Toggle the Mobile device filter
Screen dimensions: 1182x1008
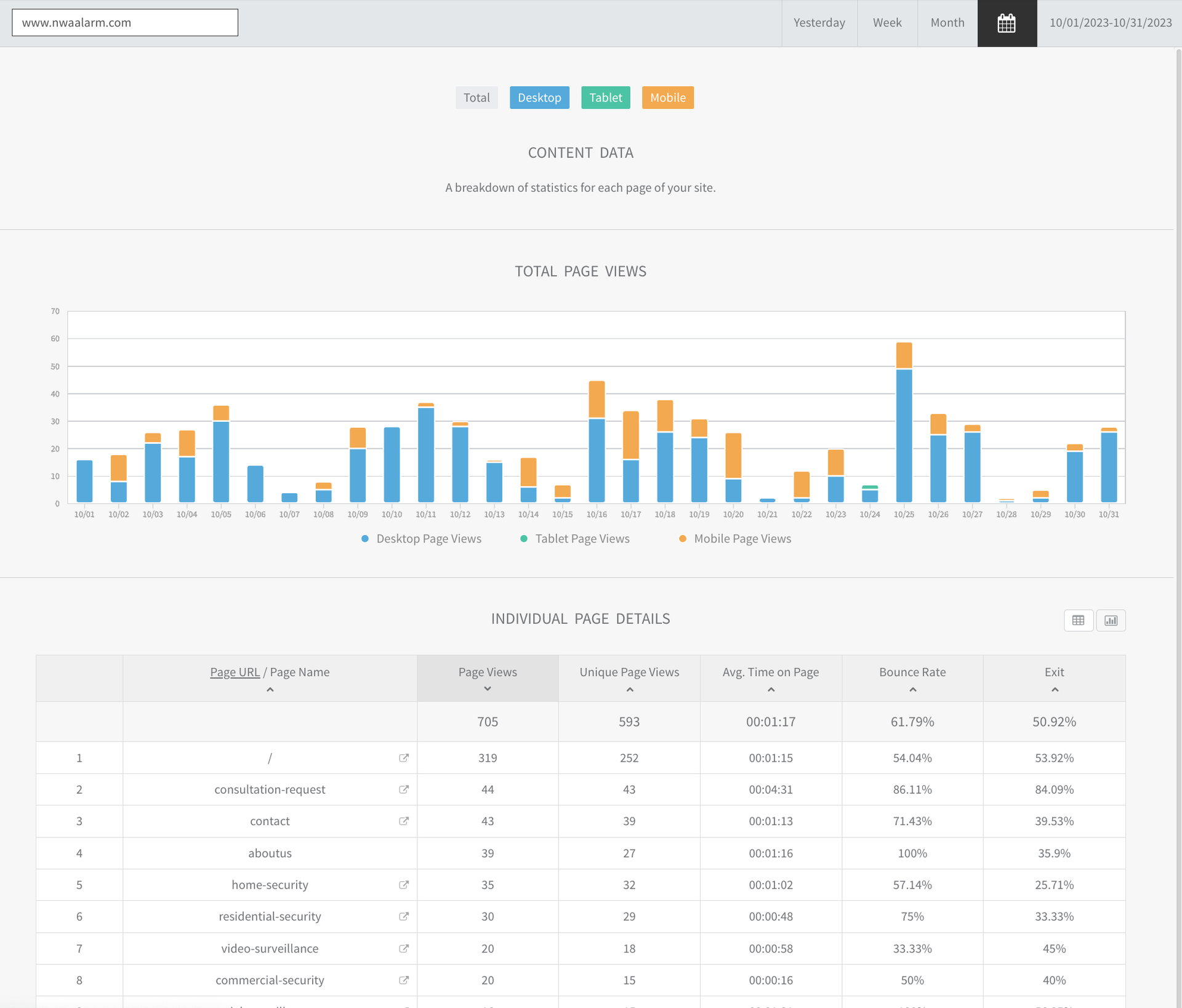[x=667, y=97]
